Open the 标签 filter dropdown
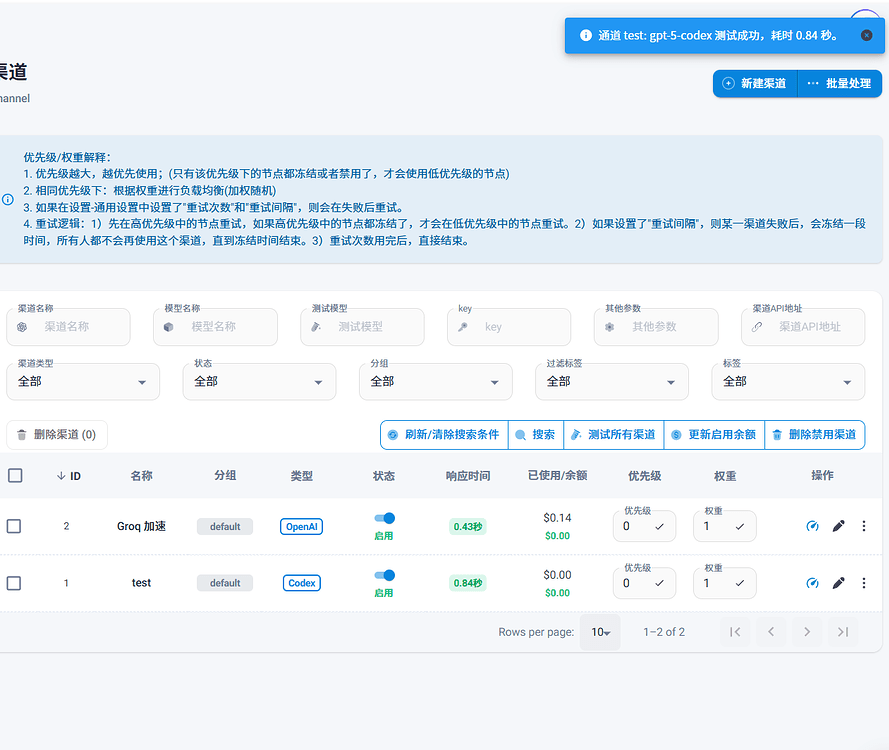This screenshot has width=889, height=750. (788, 382)
